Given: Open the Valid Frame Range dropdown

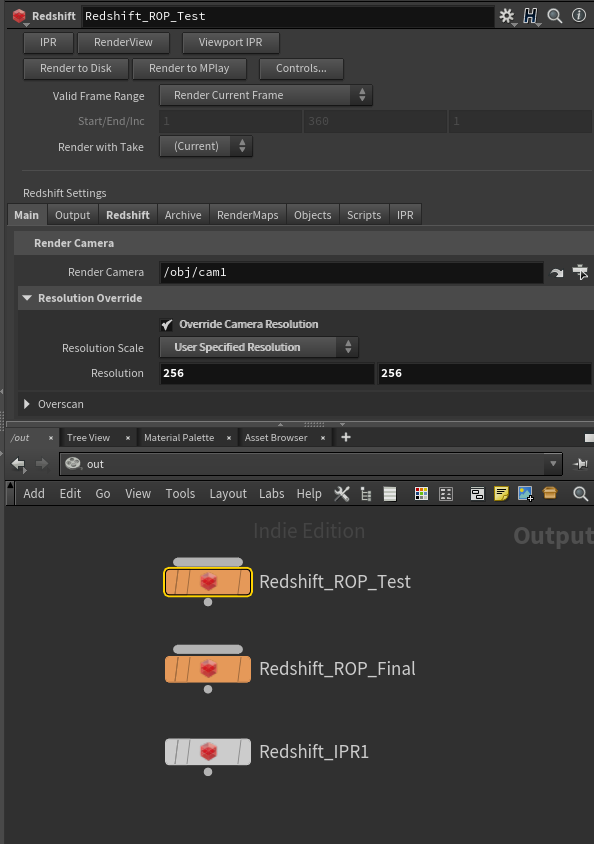Looking at the screenshot, I should (x=266, y=95).
